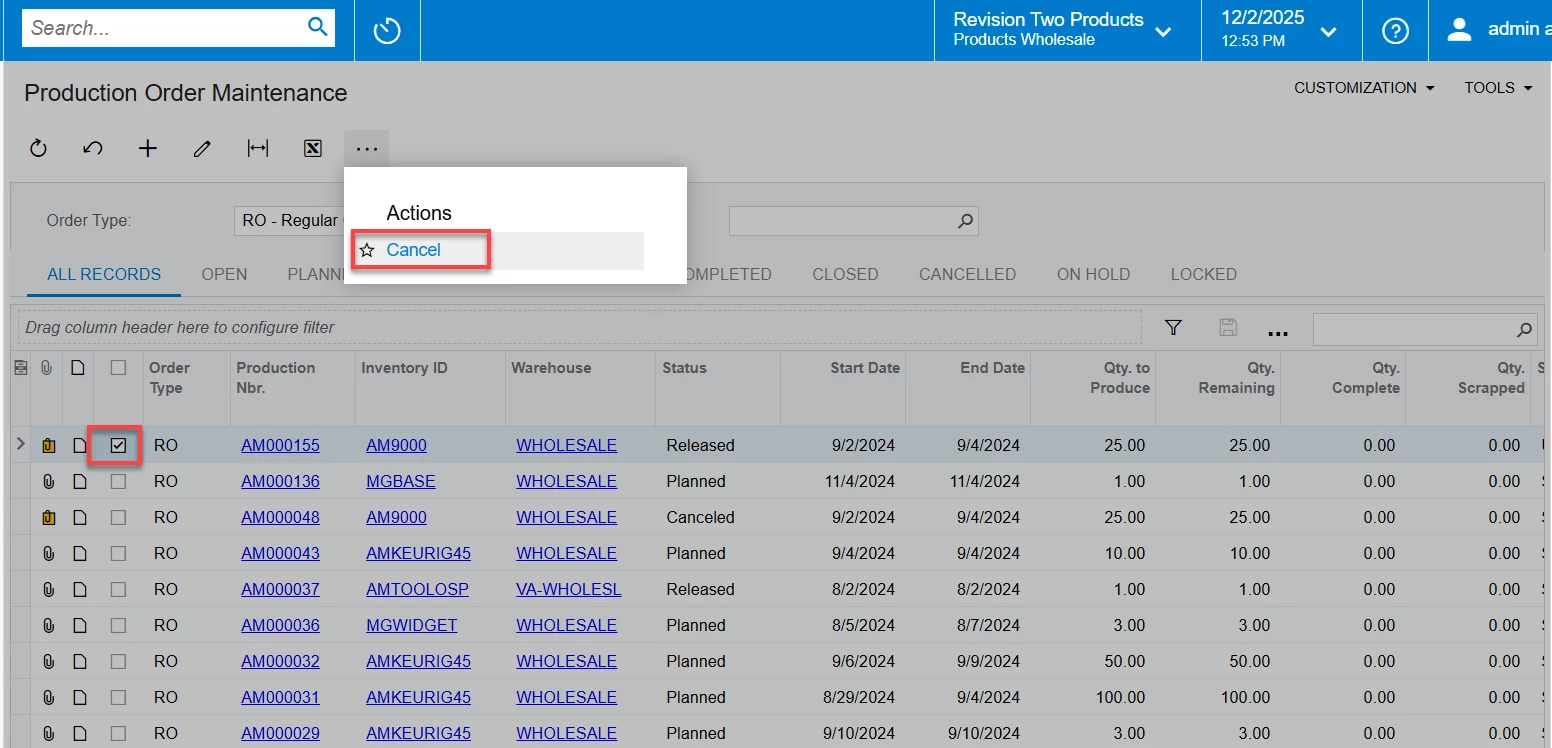Switch to the ON HOLD tab
This screenshot has width=1552, height=748.
1093,274
